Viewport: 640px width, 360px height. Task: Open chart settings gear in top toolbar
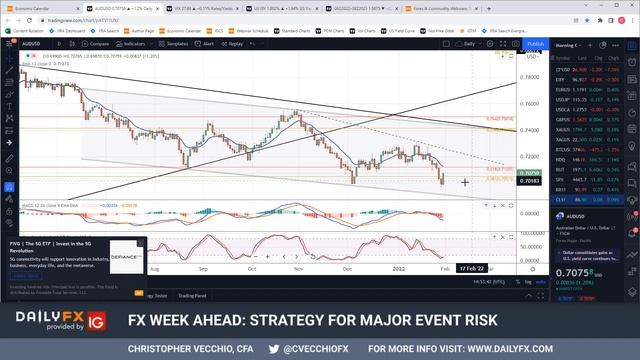point(490,44)
